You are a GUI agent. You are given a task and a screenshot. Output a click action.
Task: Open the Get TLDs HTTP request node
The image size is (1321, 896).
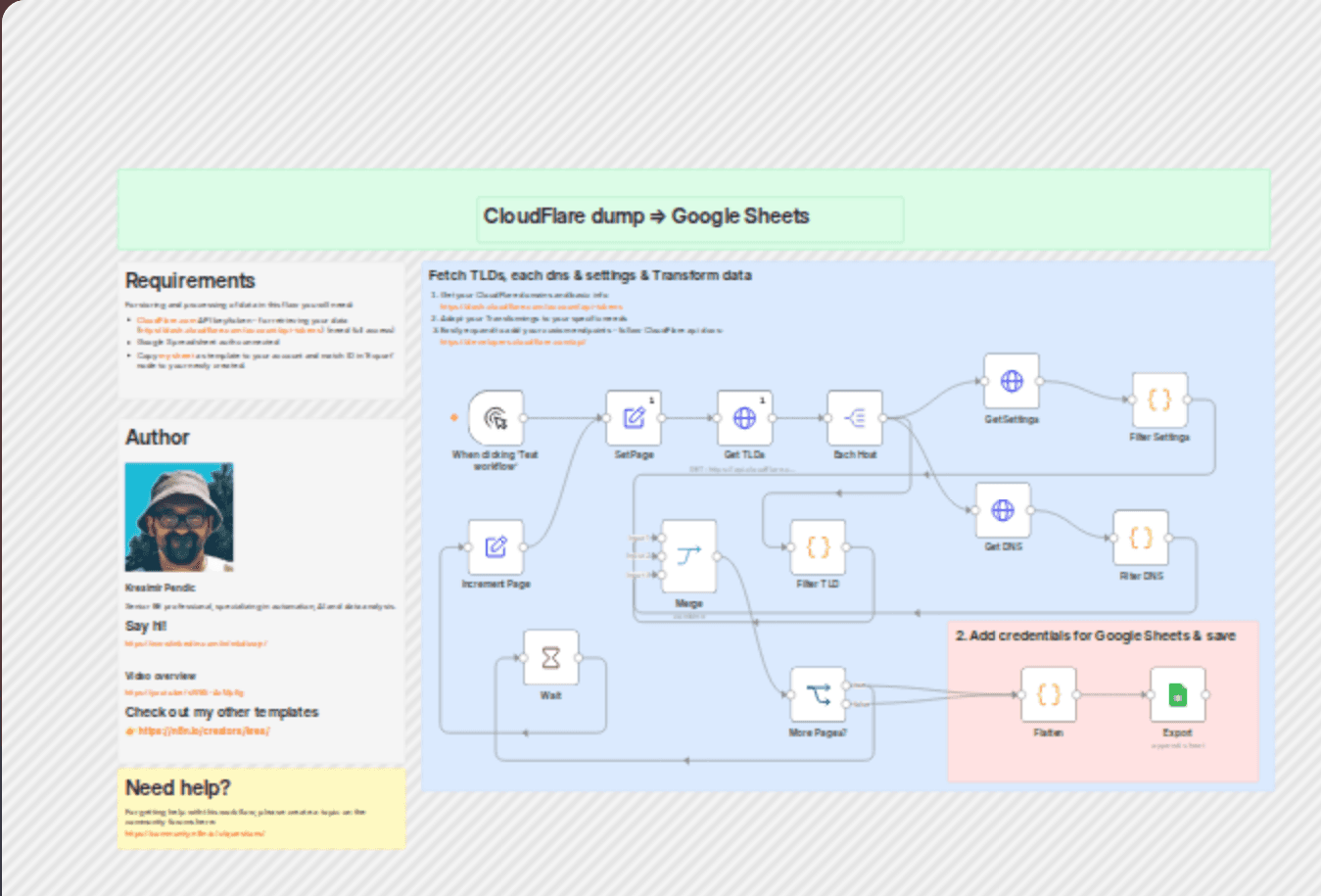tap(744, 418)
